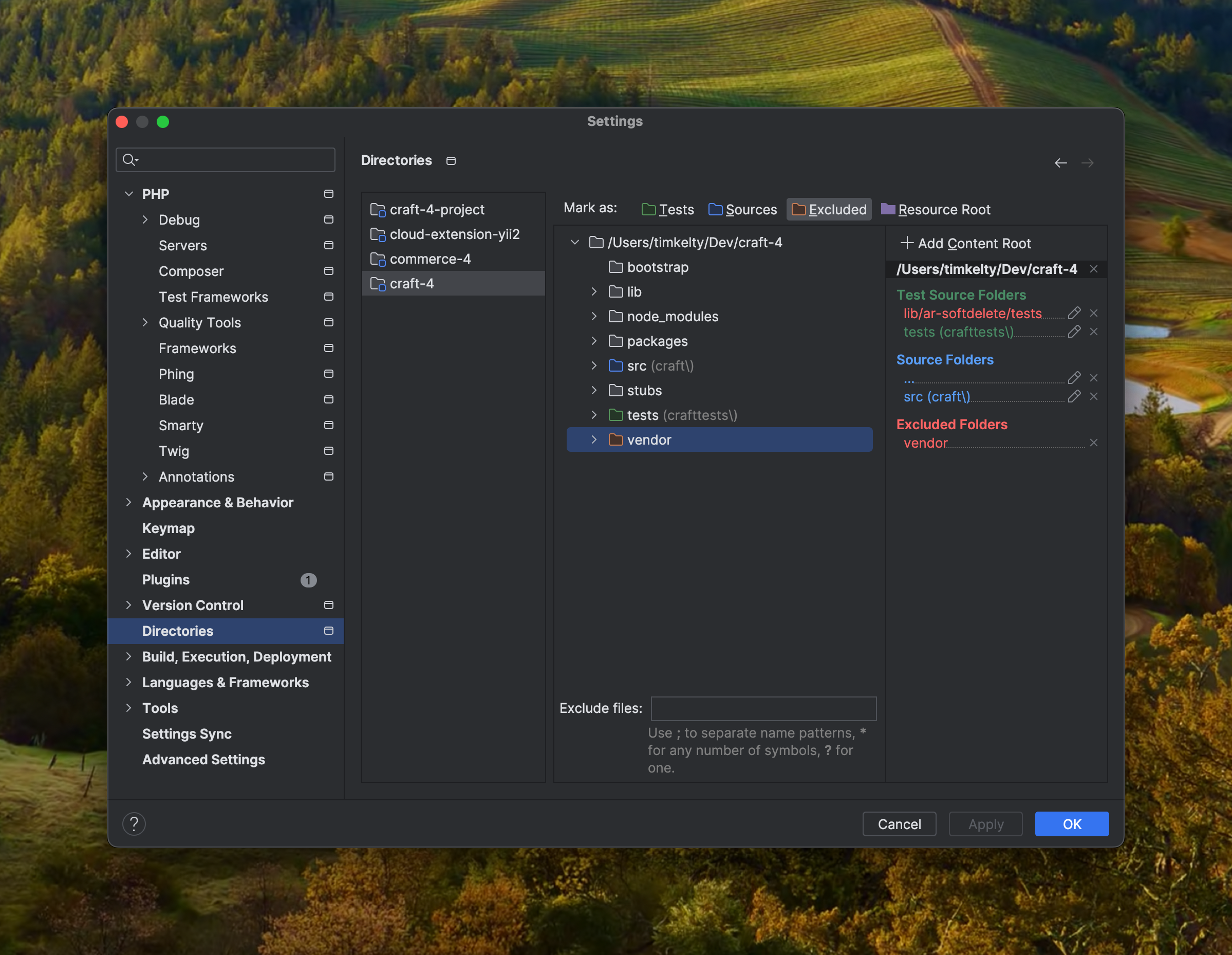Edit src (craft\) source folder properties
1232x955 pixels.
1074,397
